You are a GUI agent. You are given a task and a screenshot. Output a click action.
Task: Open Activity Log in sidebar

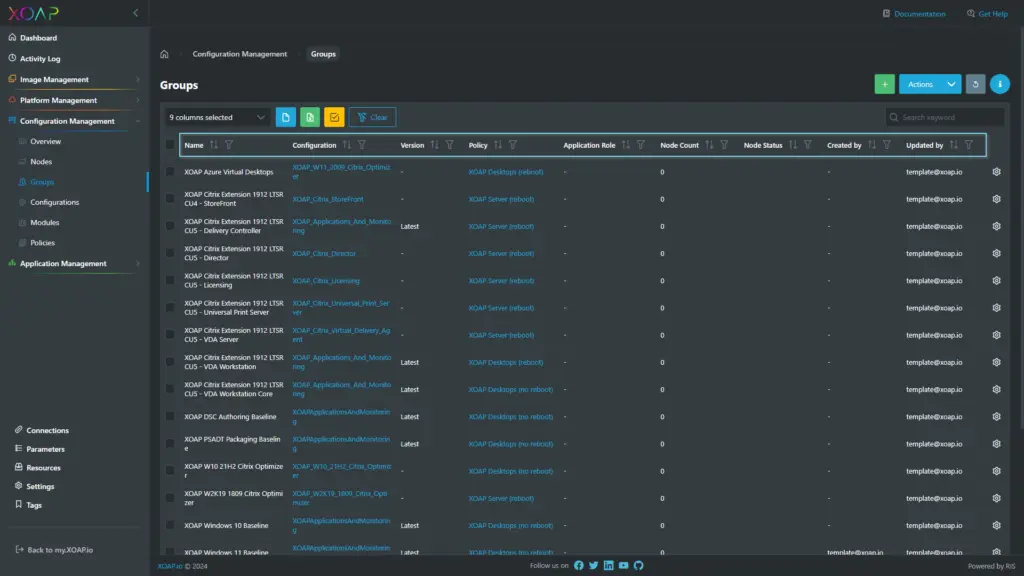point(40,59)
